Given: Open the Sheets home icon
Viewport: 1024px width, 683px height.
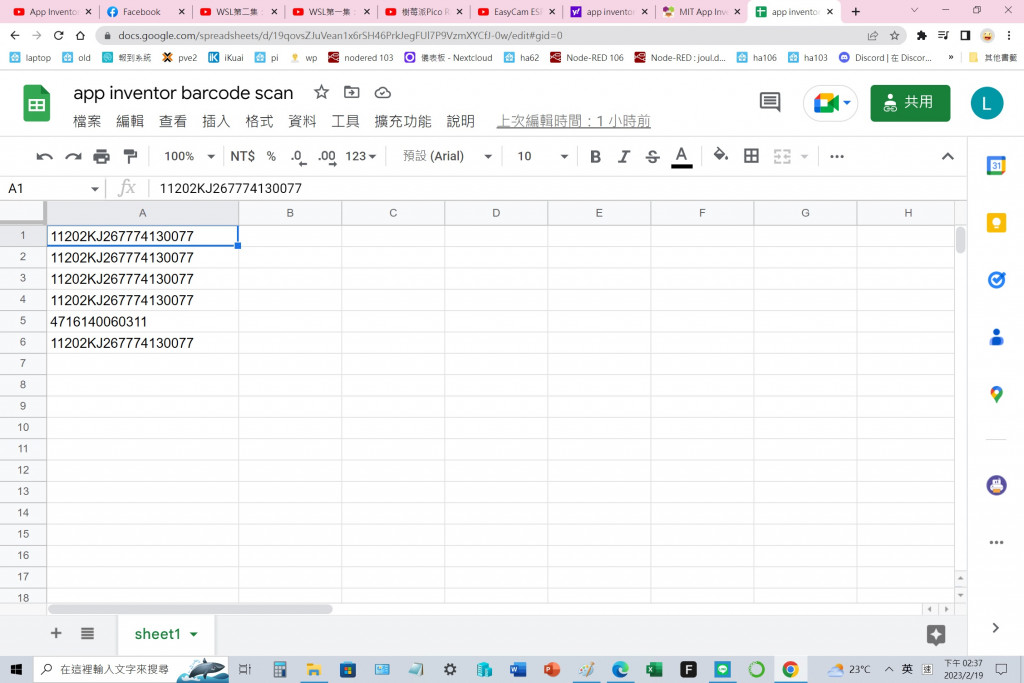Looking at the screenshot, I should 37,103.
